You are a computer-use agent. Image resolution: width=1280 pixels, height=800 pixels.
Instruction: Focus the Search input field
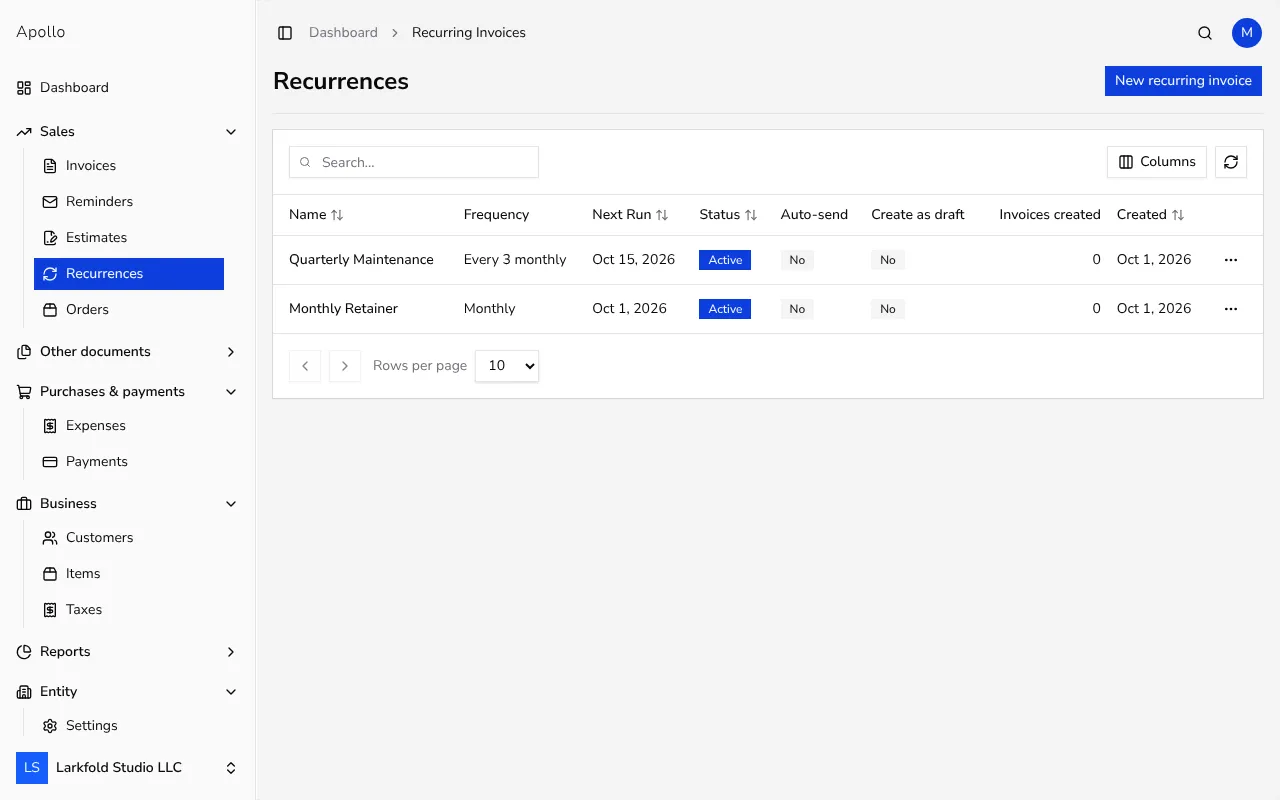(x=414, y=162)
